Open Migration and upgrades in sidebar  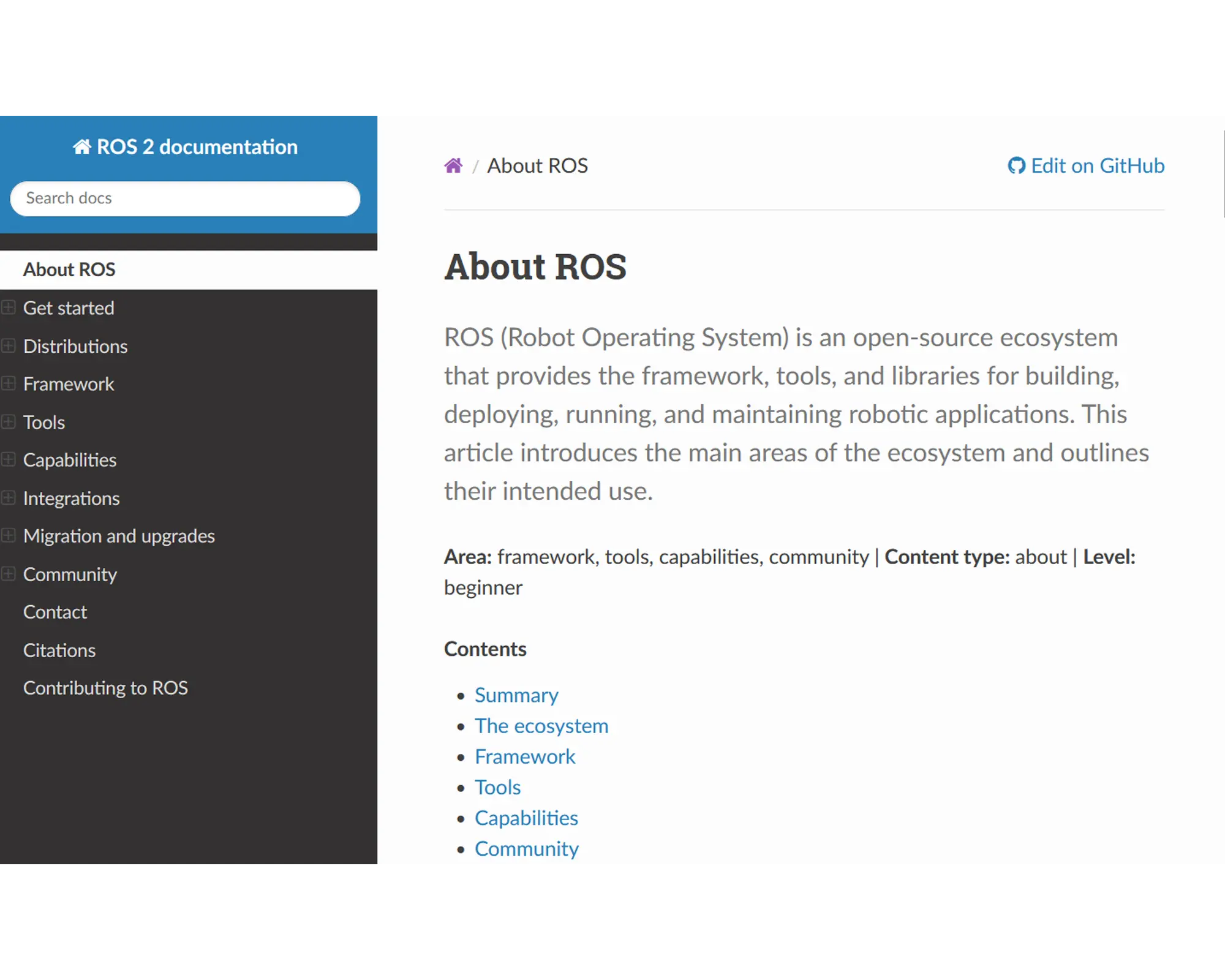click(x=119, y=537)
